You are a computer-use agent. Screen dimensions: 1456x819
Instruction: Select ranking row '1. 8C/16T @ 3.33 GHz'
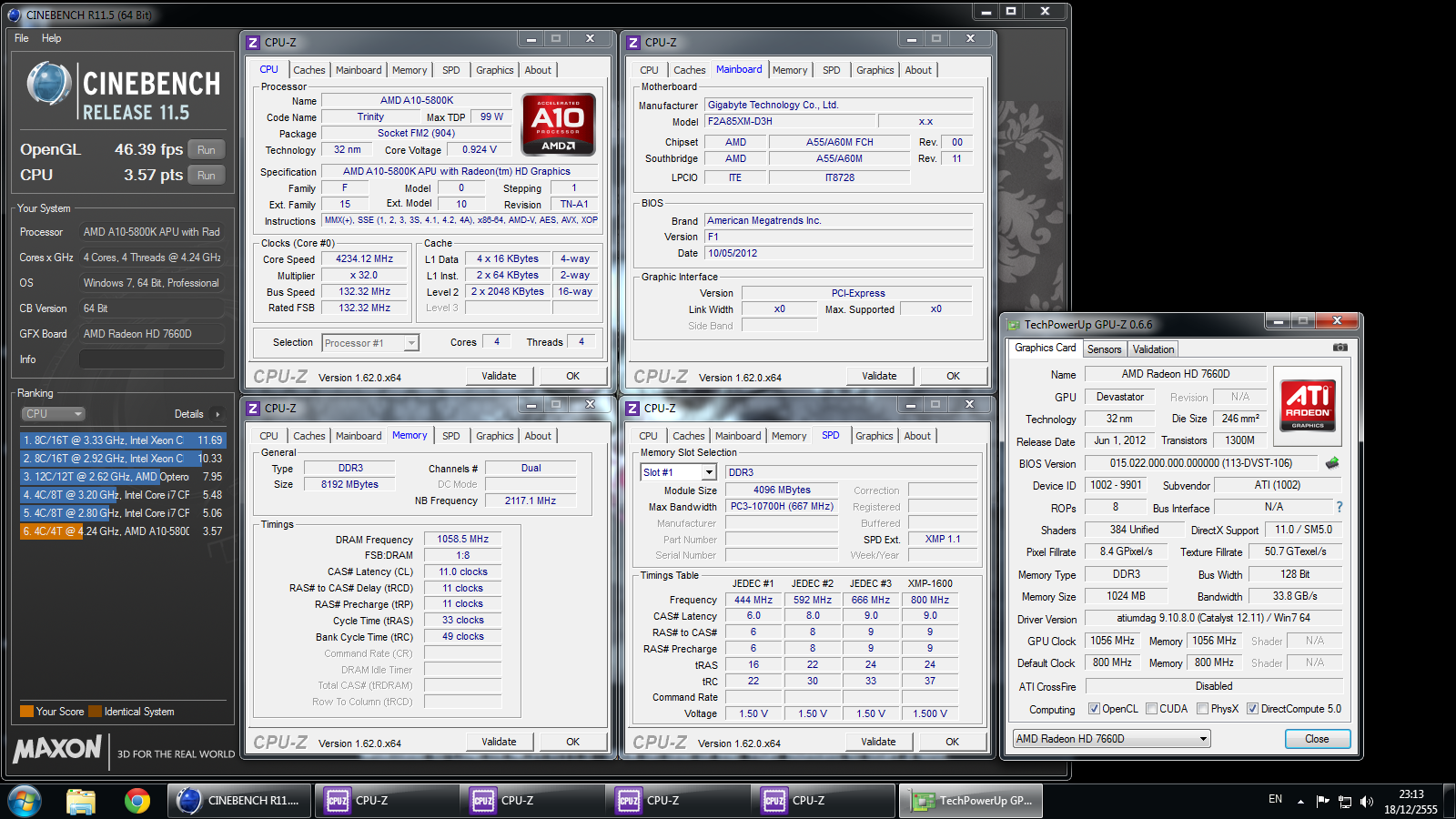click(x=123, y=440)
